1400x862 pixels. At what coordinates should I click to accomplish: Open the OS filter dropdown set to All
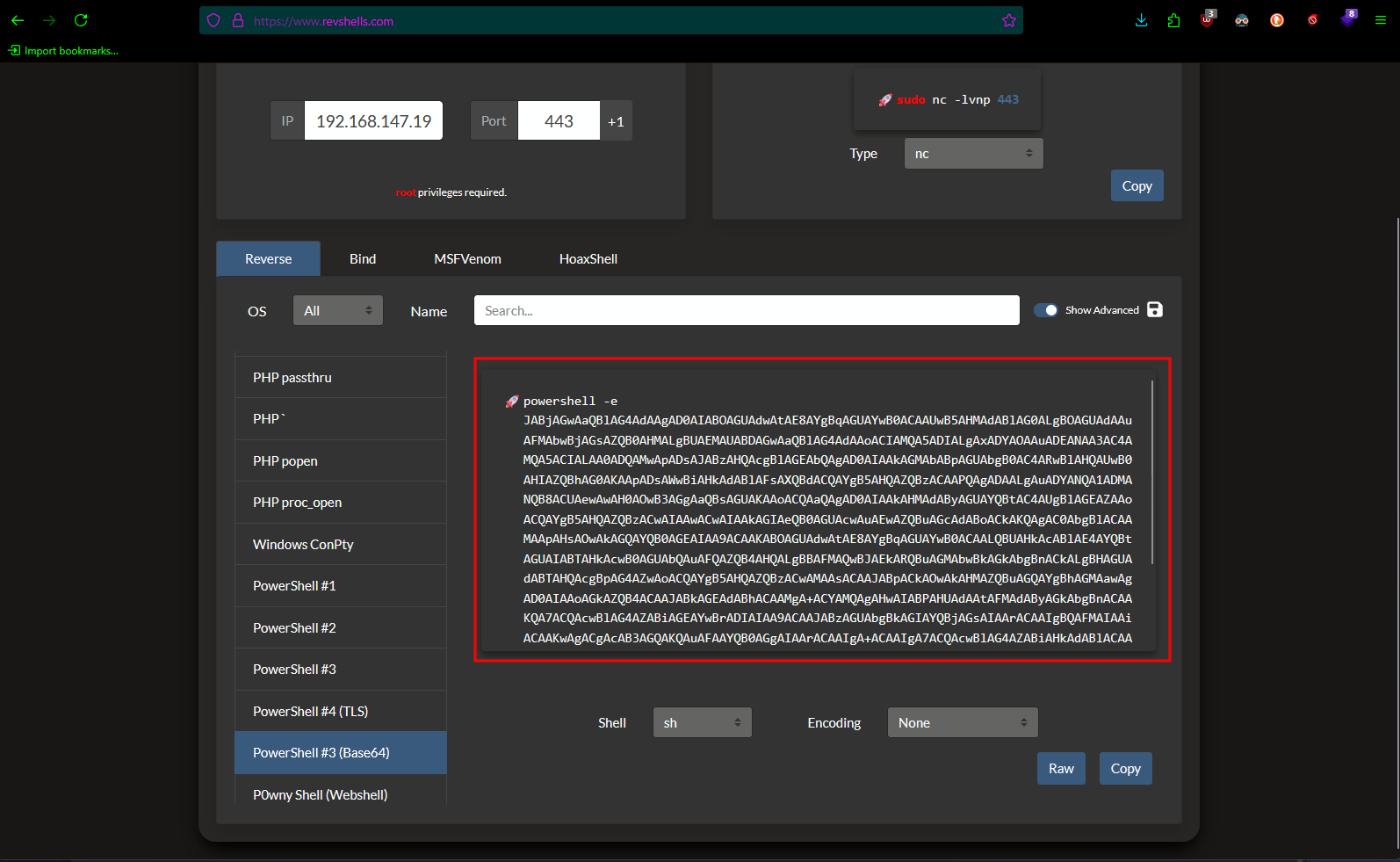click(x=338, y=310)
